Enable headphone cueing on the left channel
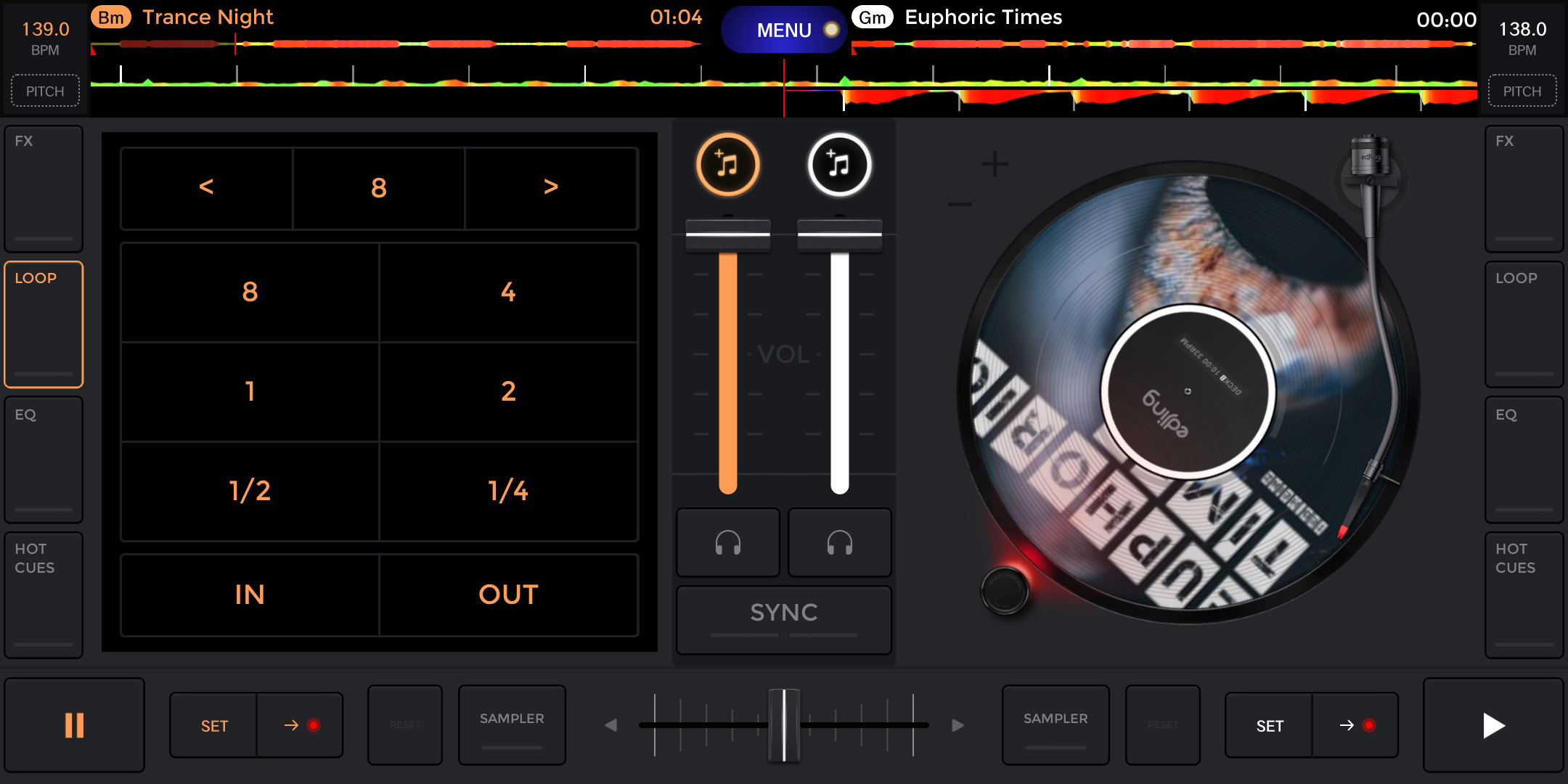The image size is (1568, 784). point(727,542)
